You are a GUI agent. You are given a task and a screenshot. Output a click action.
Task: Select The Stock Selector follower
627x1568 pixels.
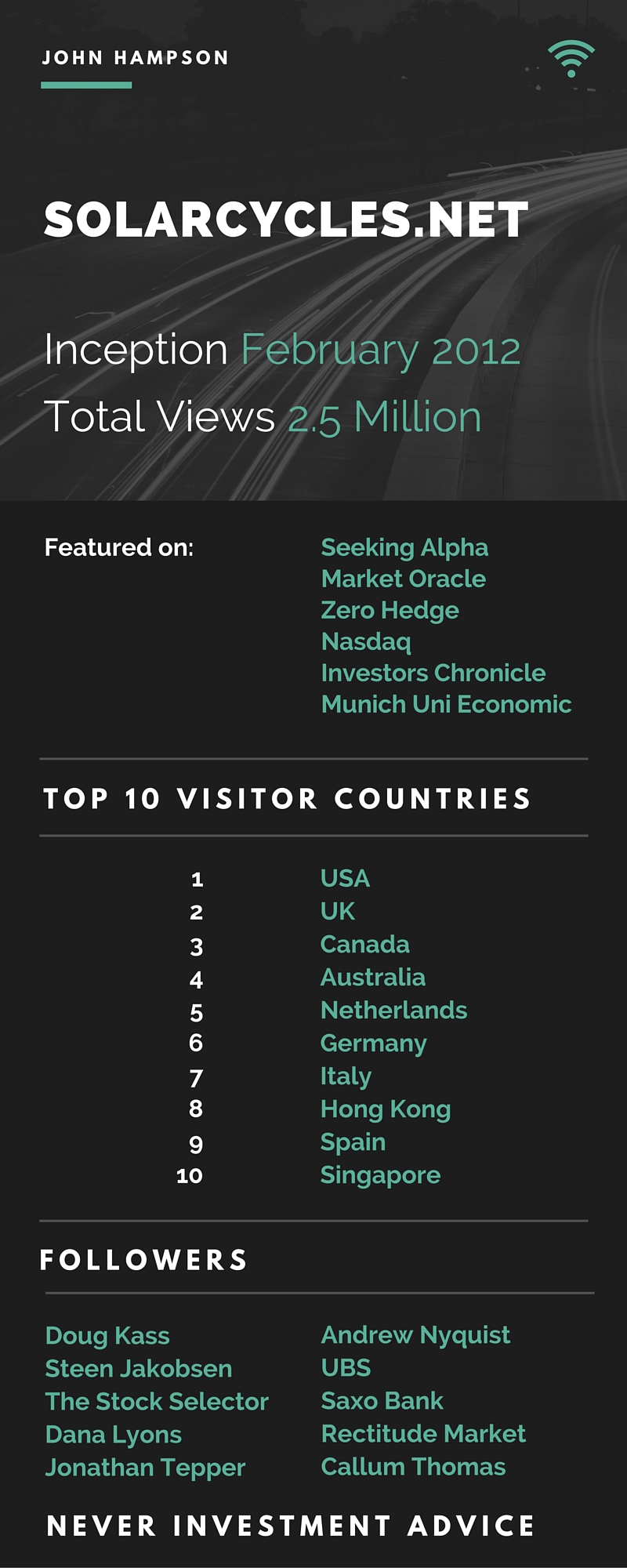tap(157, 1401)
